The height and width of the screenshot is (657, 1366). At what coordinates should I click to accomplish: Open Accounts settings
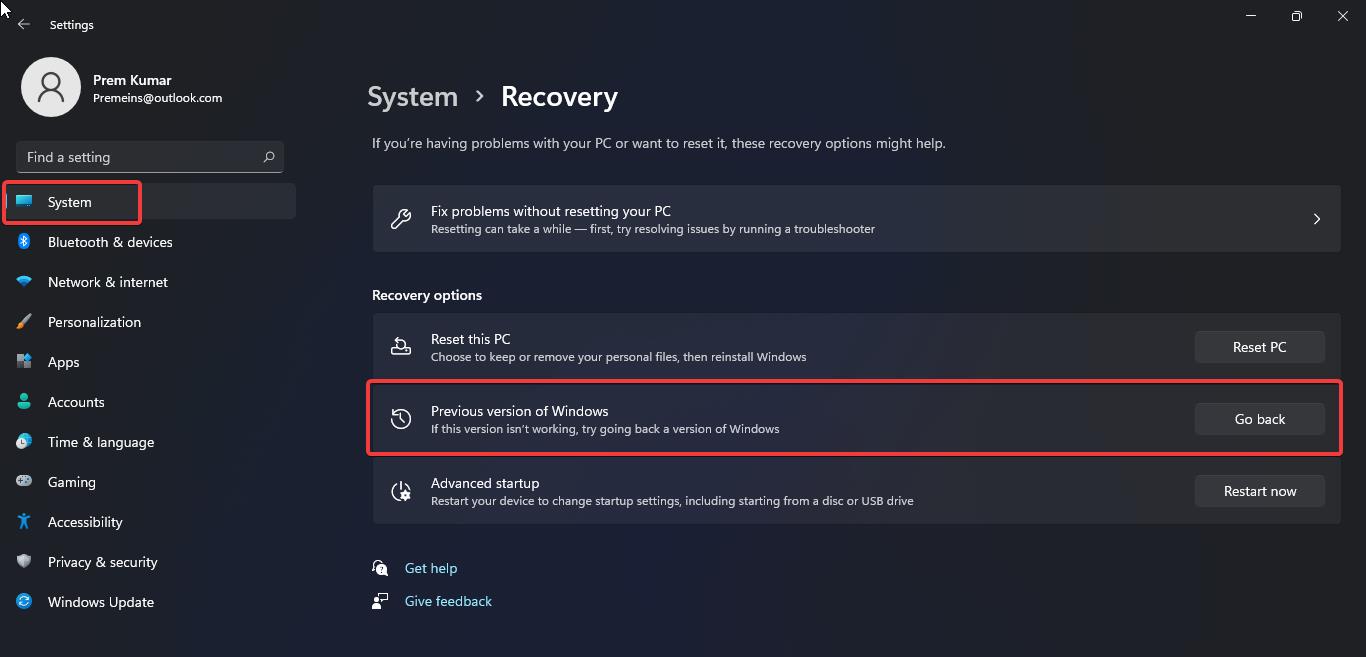76,401
